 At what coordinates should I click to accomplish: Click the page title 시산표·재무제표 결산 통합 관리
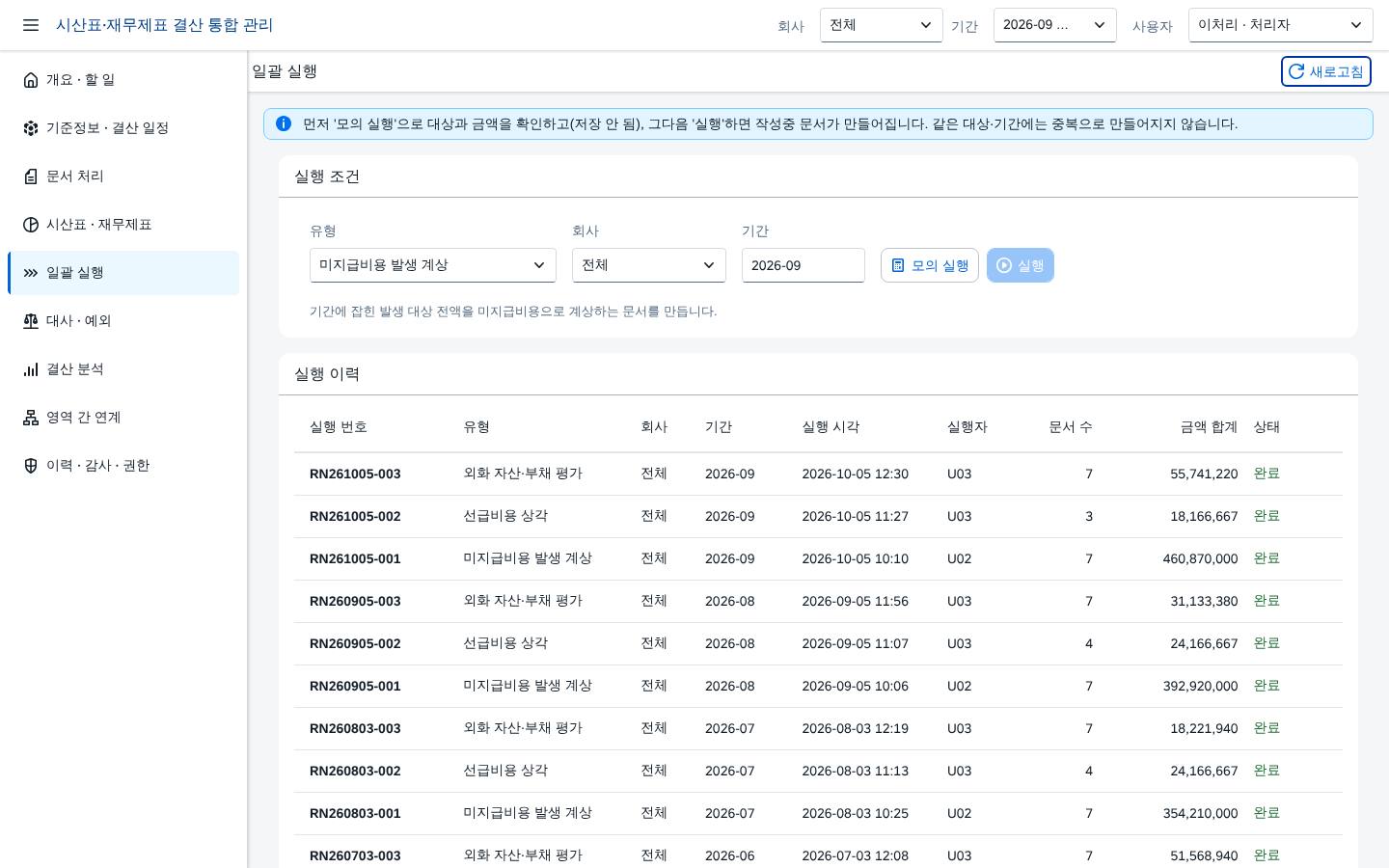pyautogui.click(x=164, y=25)
